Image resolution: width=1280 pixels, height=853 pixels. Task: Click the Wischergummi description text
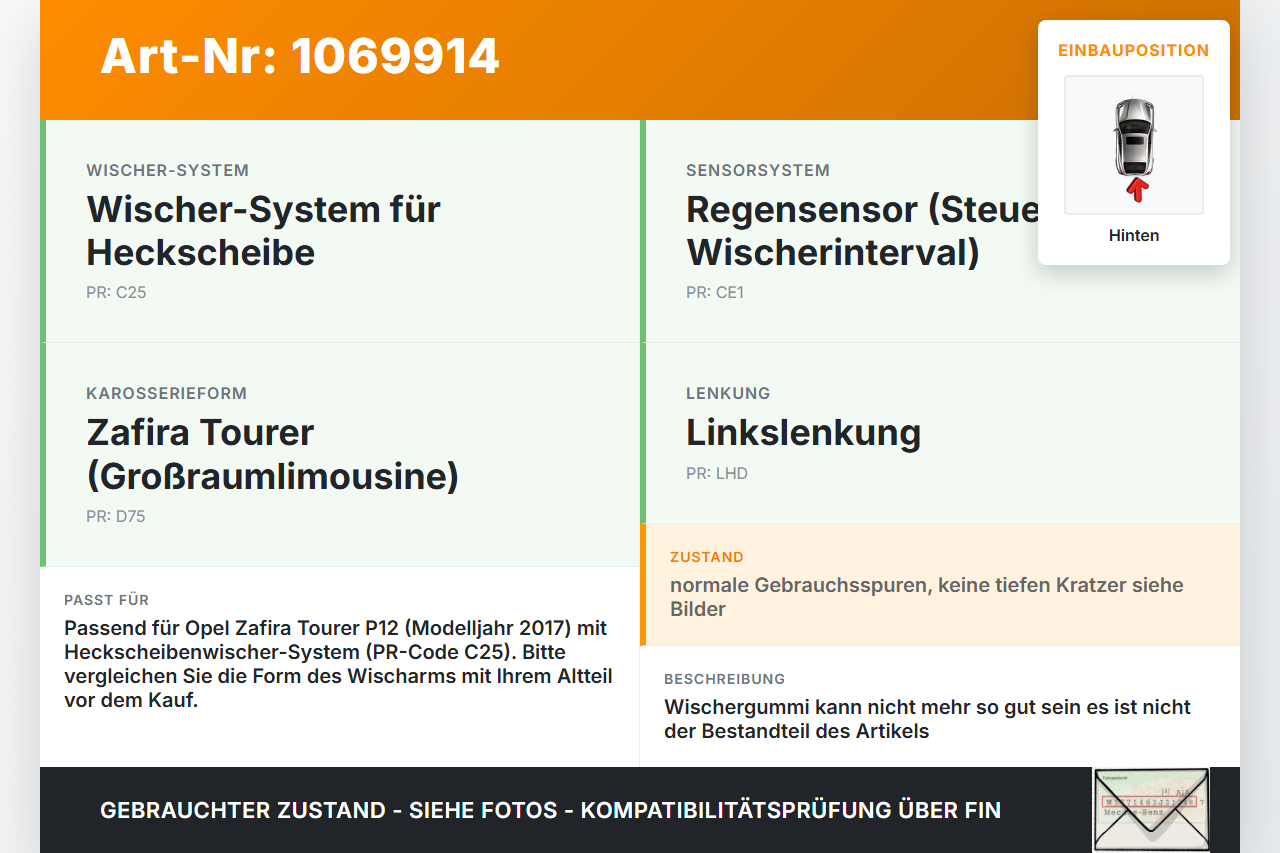[x=927, y=719]
